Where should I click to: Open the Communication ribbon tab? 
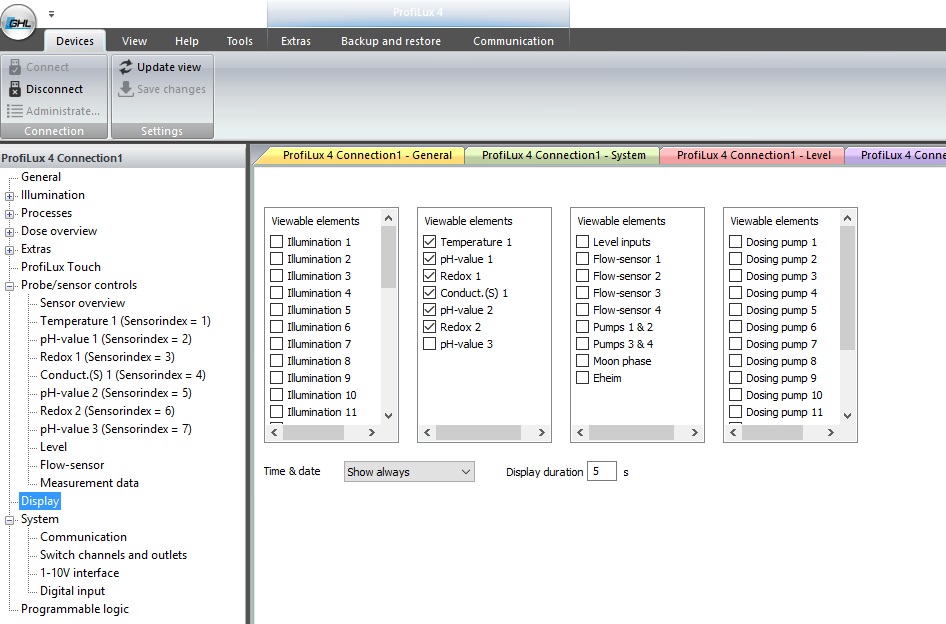click(x=513, y=41)
